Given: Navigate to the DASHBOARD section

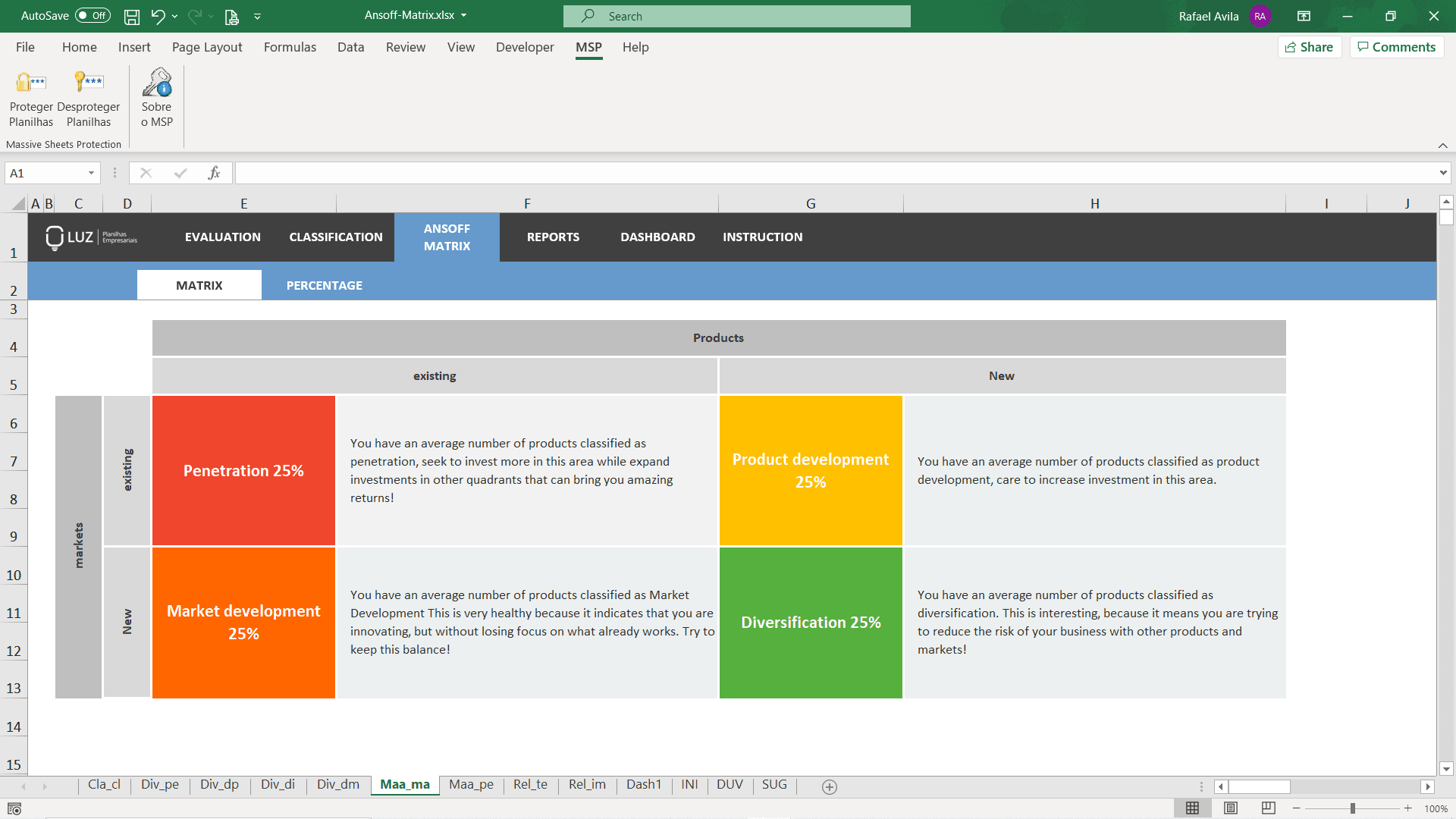Looking at the screenshot, I should 657,237.
